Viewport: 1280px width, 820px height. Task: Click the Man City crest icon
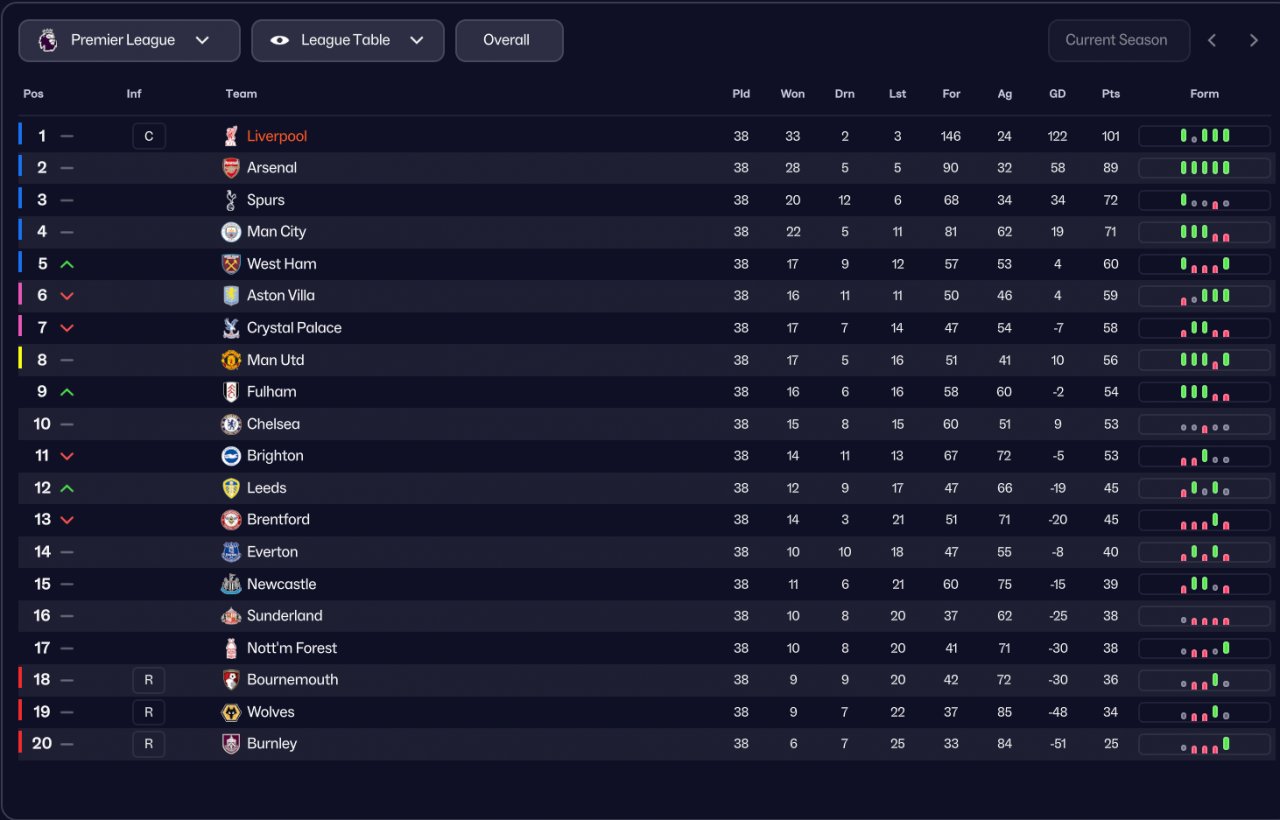tap(231, 232)
